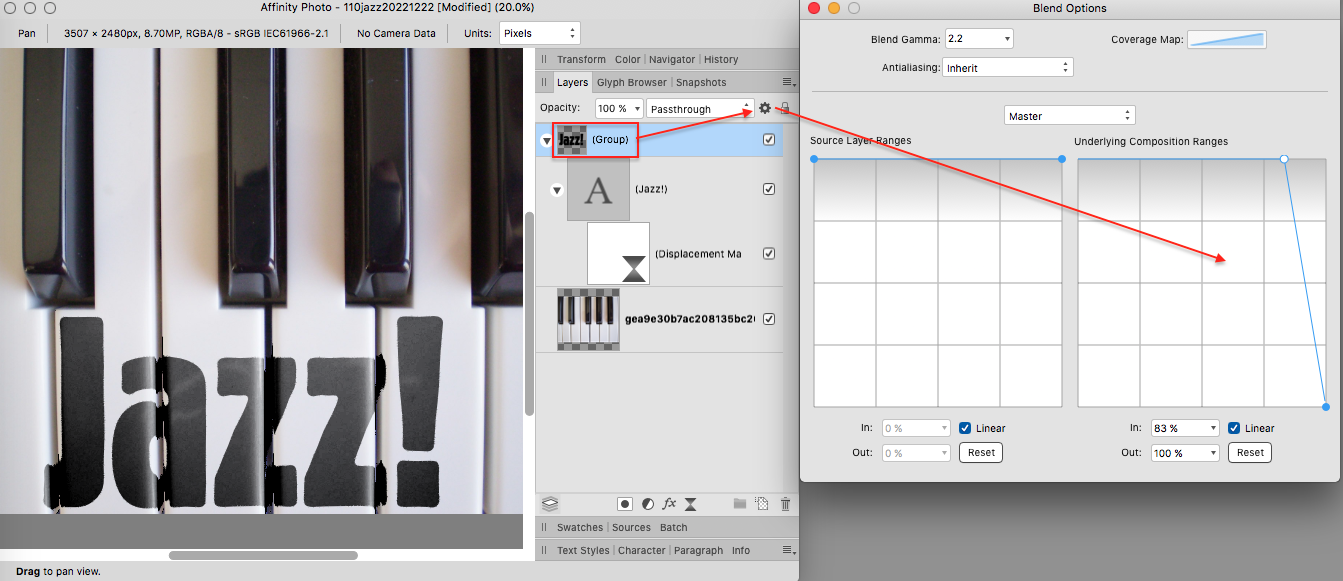Click the add pixel layer icon

pyautogui.click(x=762, y=504)
